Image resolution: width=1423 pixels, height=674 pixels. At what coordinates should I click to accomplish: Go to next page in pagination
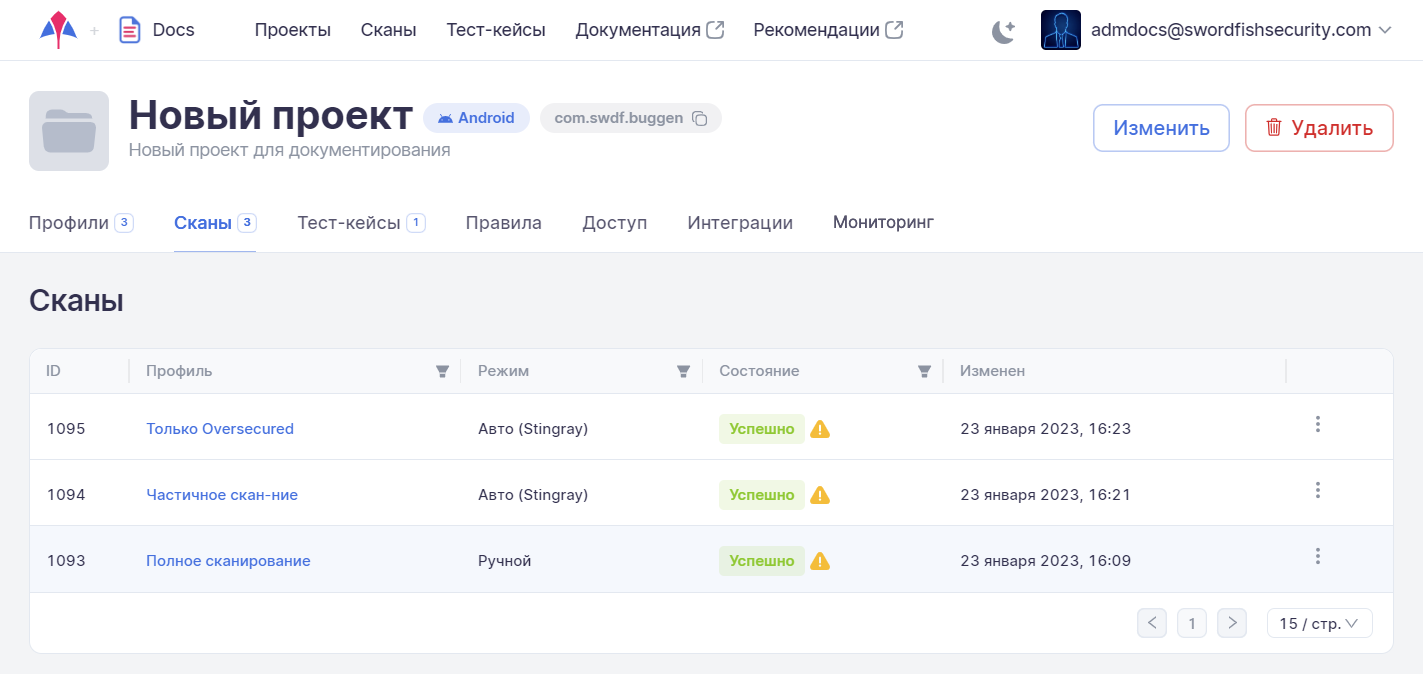coord(1233,623)
